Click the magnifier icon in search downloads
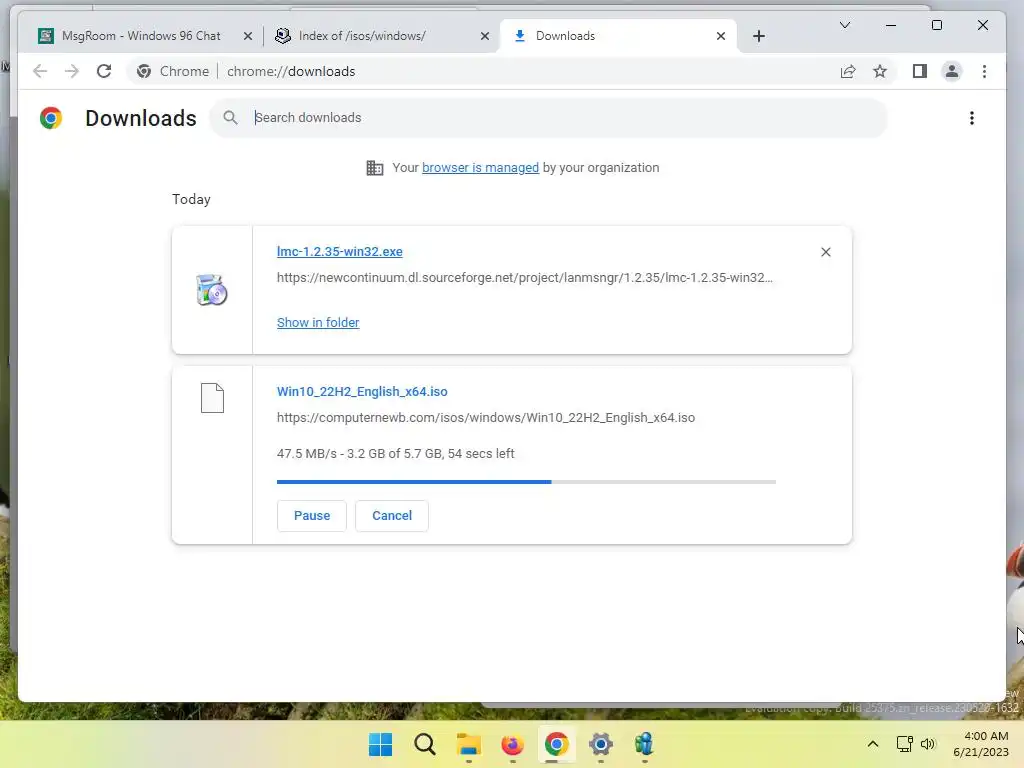The height and width of the screenshot is (768, 1024). coord(230,118)
